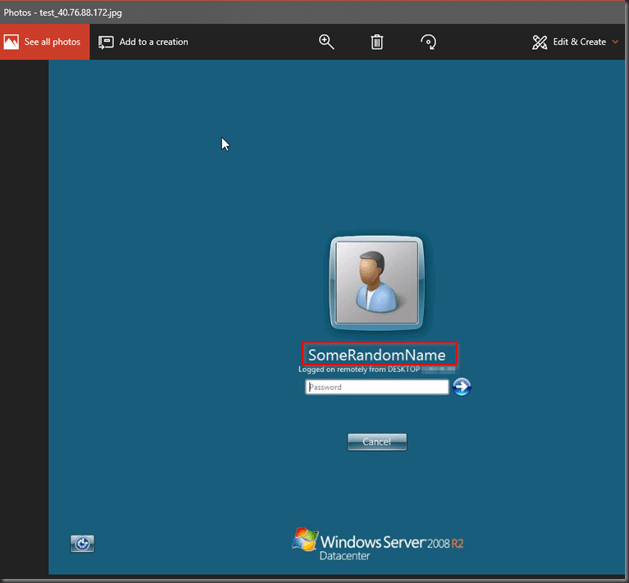Click the Logged on remotely from DESKTOP text

358,370
